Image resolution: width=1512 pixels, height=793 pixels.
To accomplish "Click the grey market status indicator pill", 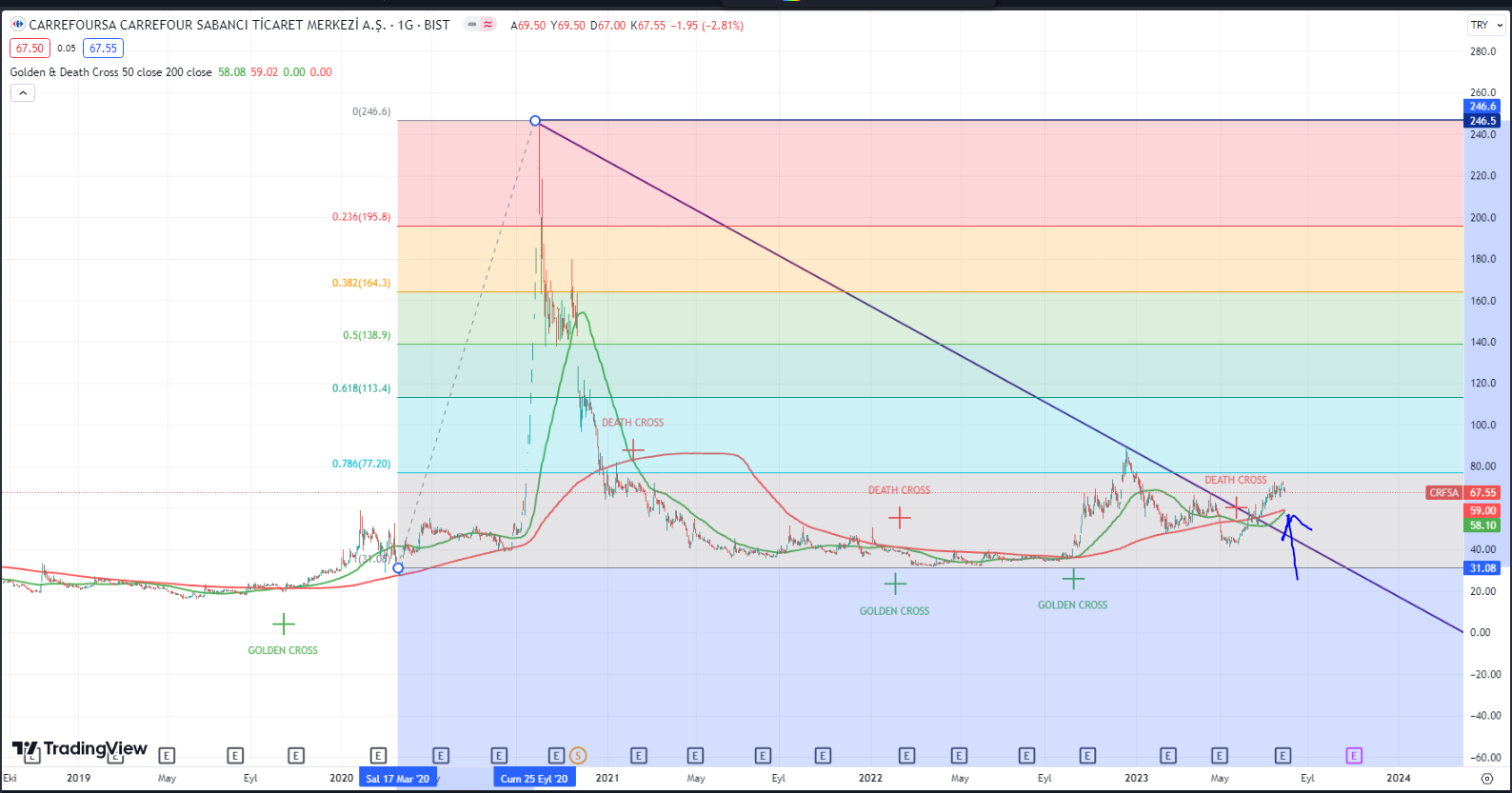I will click(x=472, y=25).
